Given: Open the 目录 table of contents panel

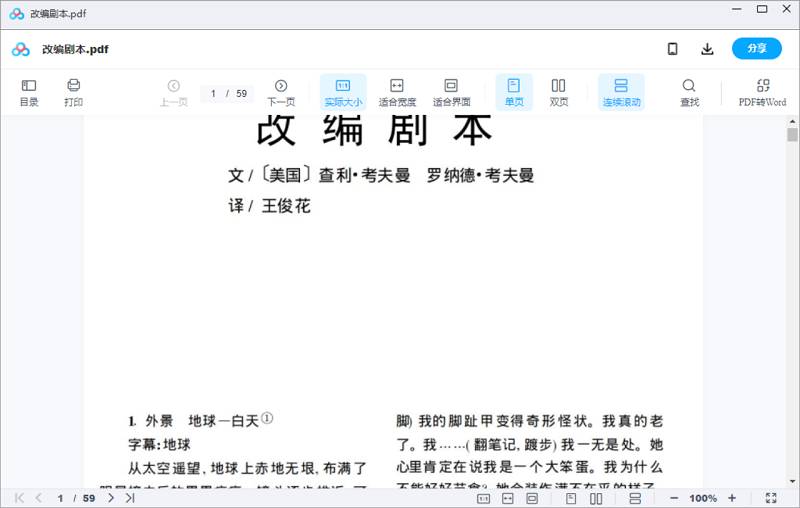Looking at the screenshot, I should tap(29, 92).
